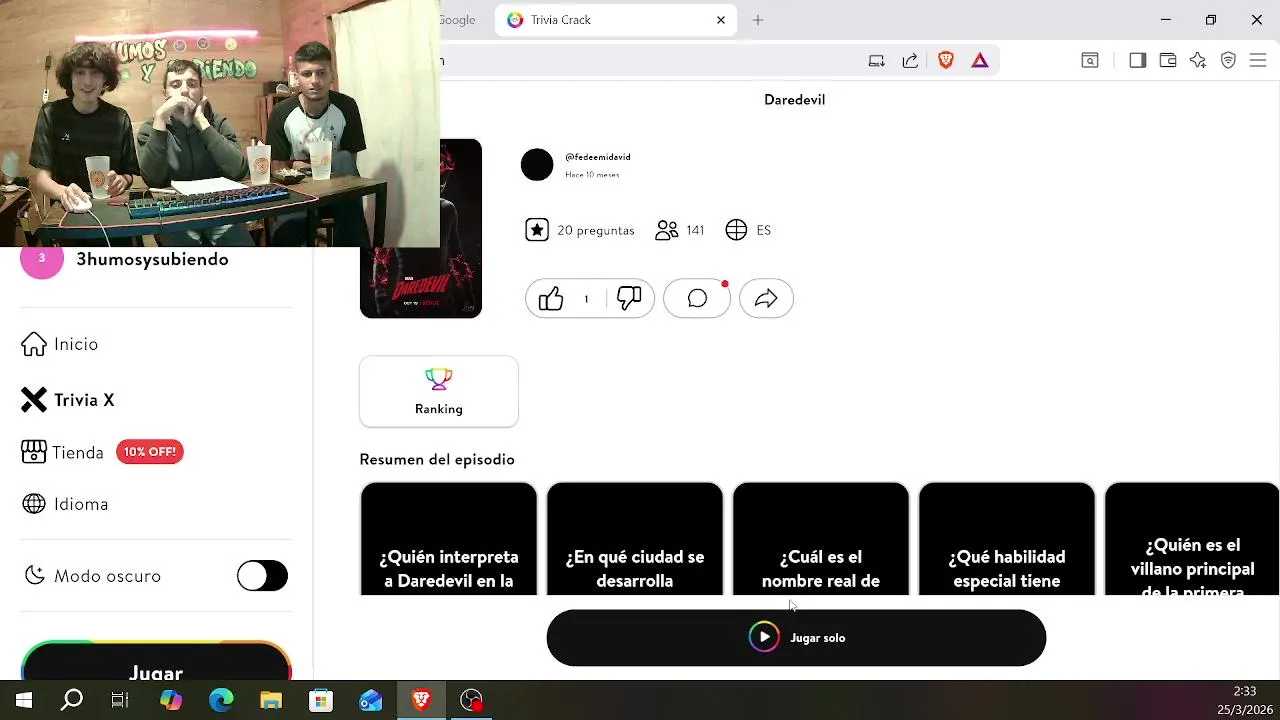Open the '¿En qué ciudad se desarrolla' card
This screenshot has width=1280, height=720.
(635, 539)
